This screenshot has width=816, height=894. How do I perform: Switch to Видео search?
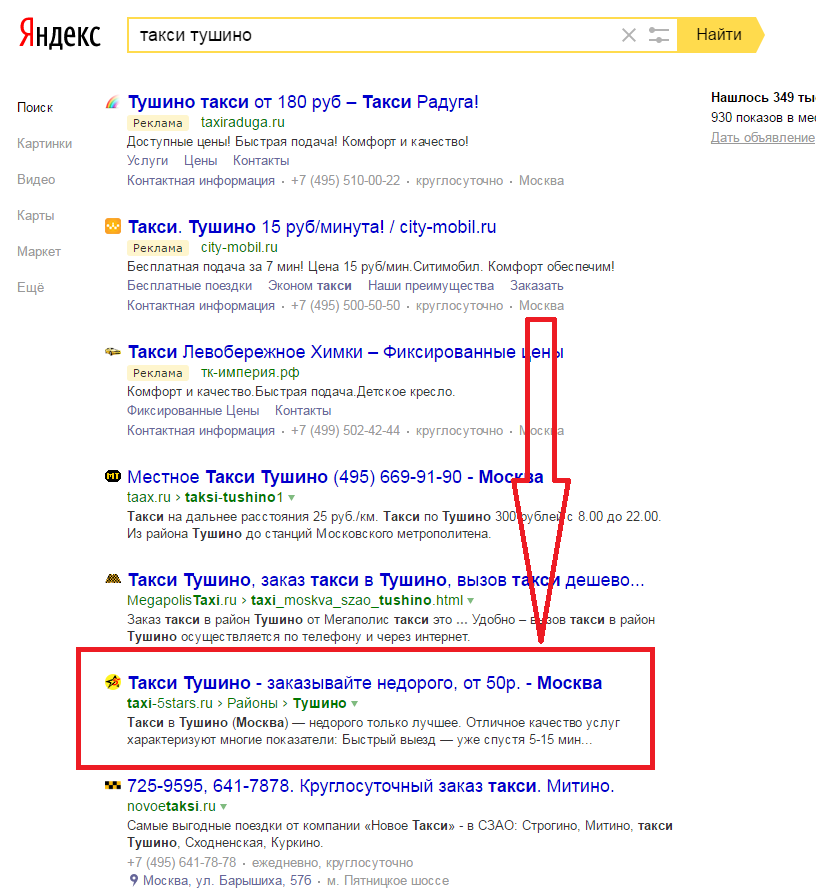[x=36, y=179]
